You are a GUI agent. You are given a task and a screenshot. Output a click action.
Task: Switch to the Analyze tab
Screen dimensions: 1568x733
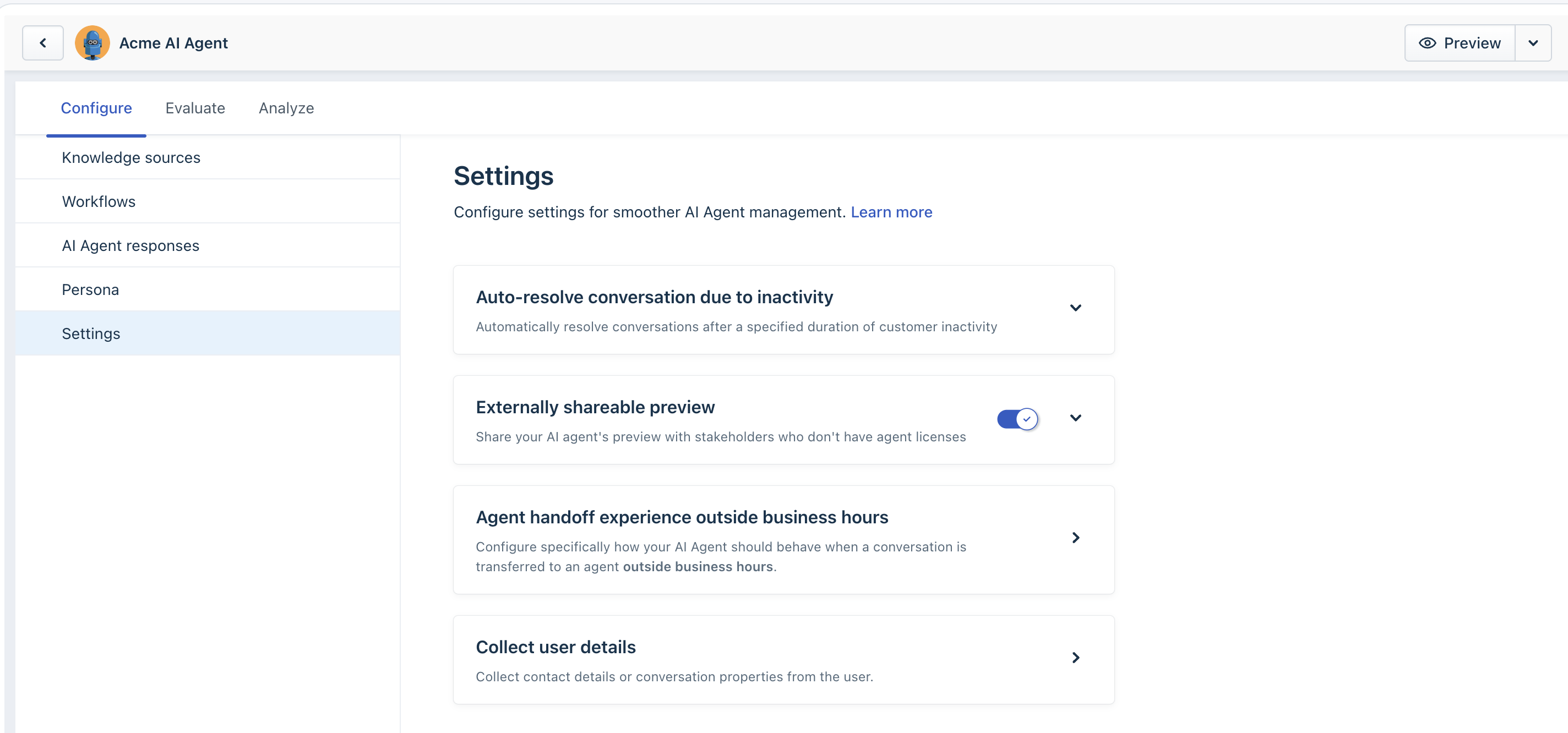286,108
